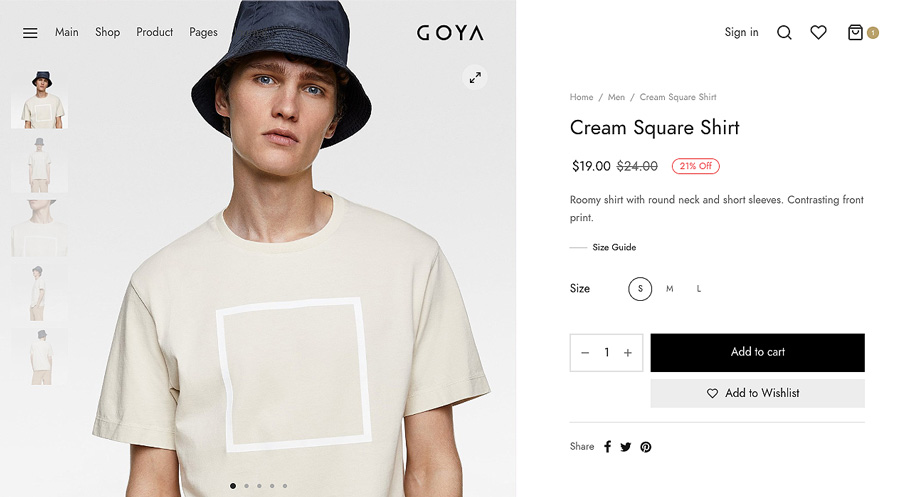Select the third product thumbnail image

(40, 227)
